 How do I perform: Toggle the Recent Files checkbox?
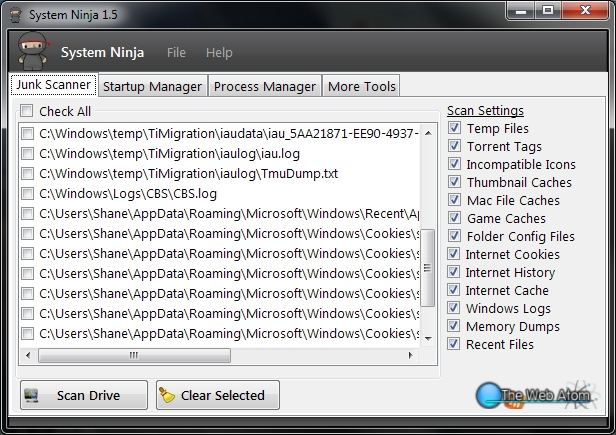[x=454, y=344]
